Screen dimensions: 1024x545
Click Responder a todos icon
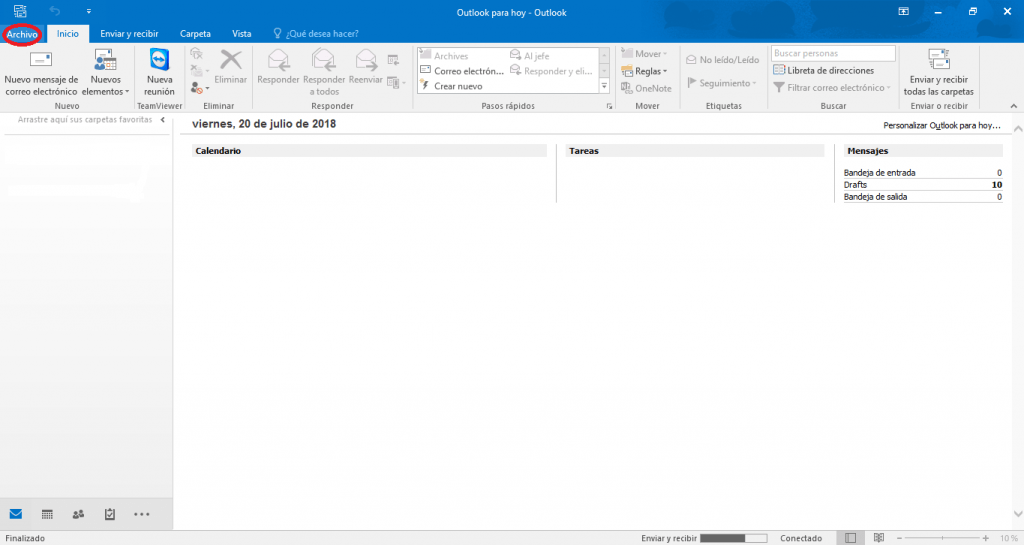pyautogui.click(x=324, y=72)
